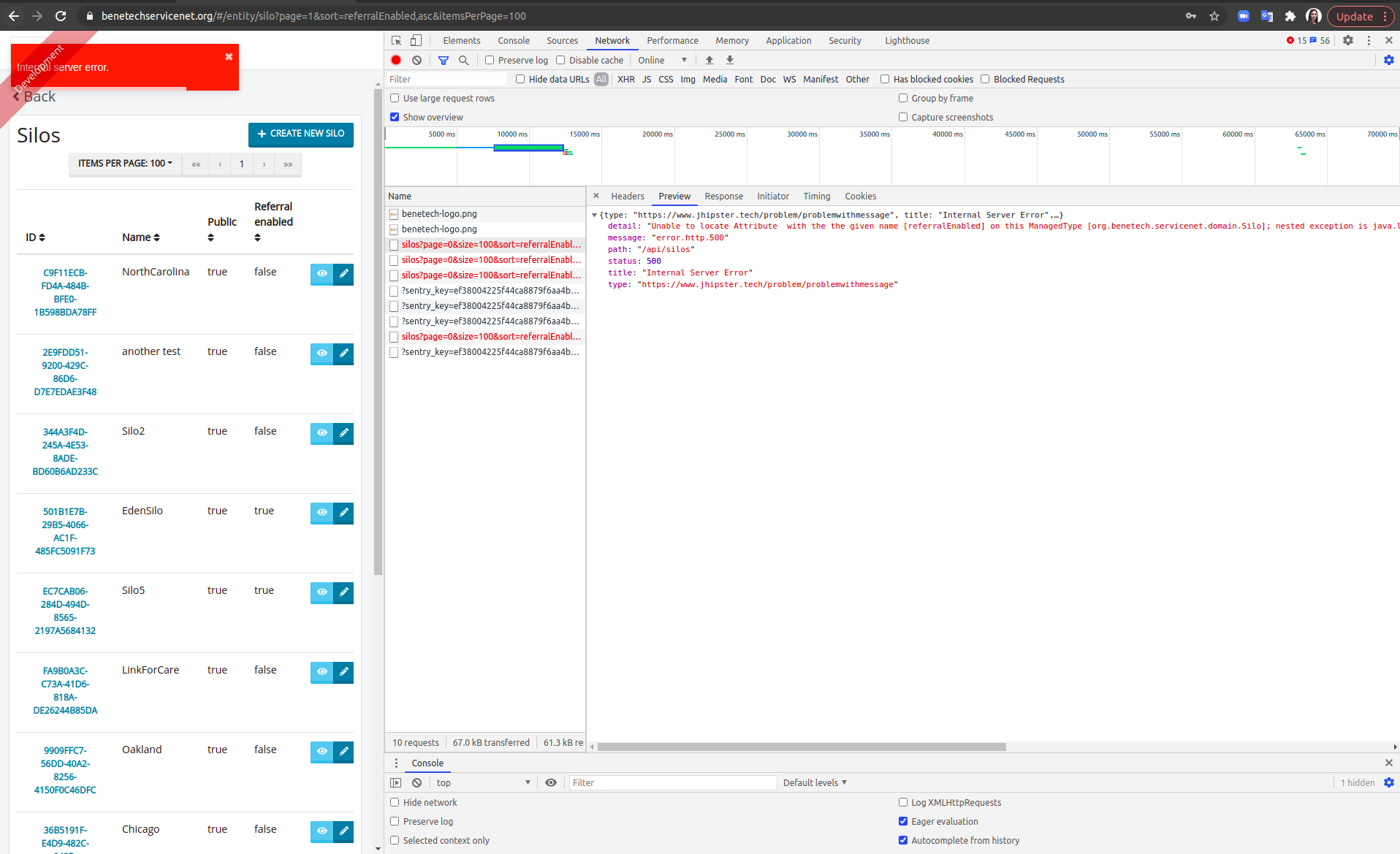Click the CREATE NEW SILO button
The height and width of the screenshot is (854, 1400).
coord(300,134)
